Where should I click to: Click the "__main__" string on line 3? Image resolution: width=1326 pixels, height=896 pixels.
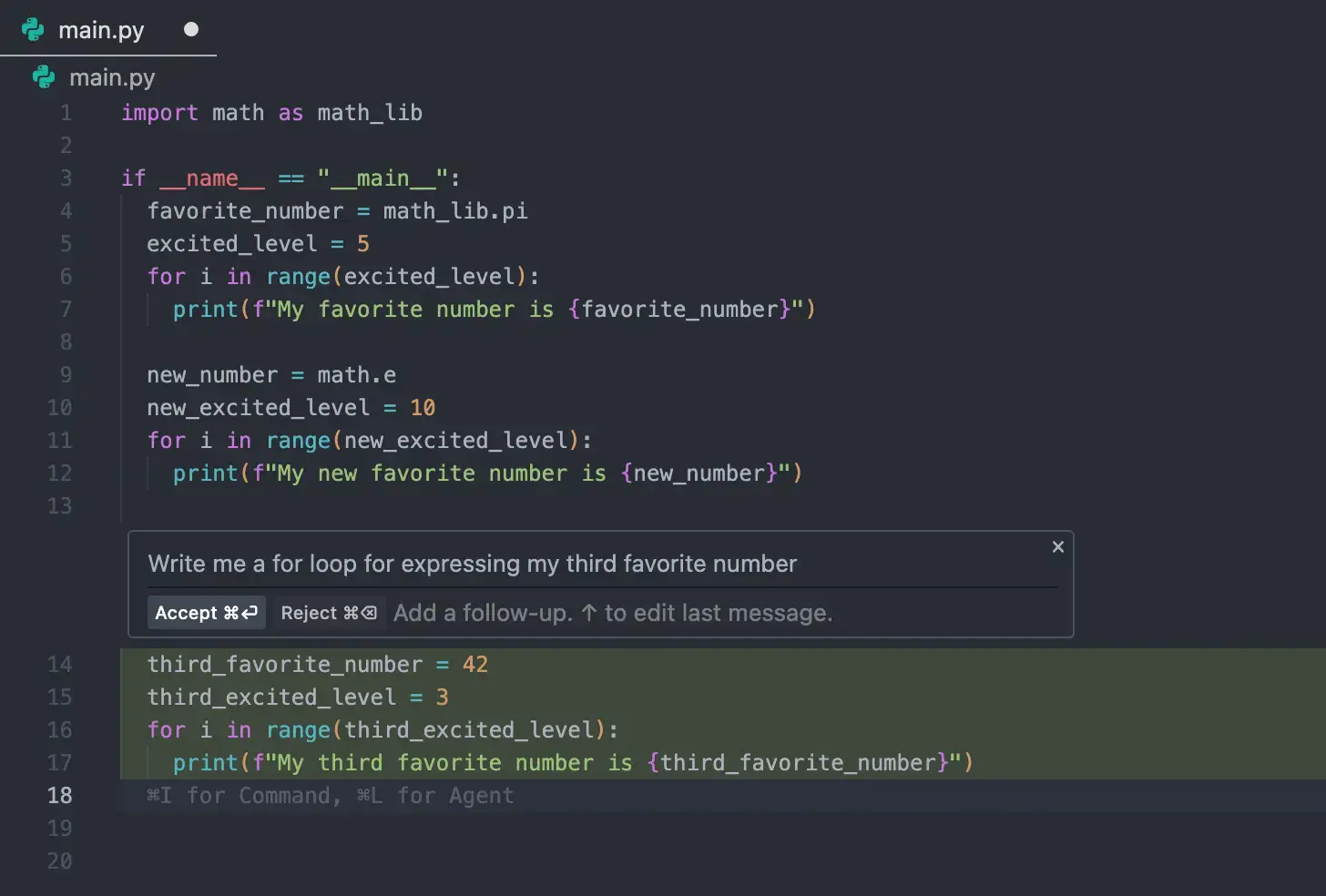click(x=382, y=178)
